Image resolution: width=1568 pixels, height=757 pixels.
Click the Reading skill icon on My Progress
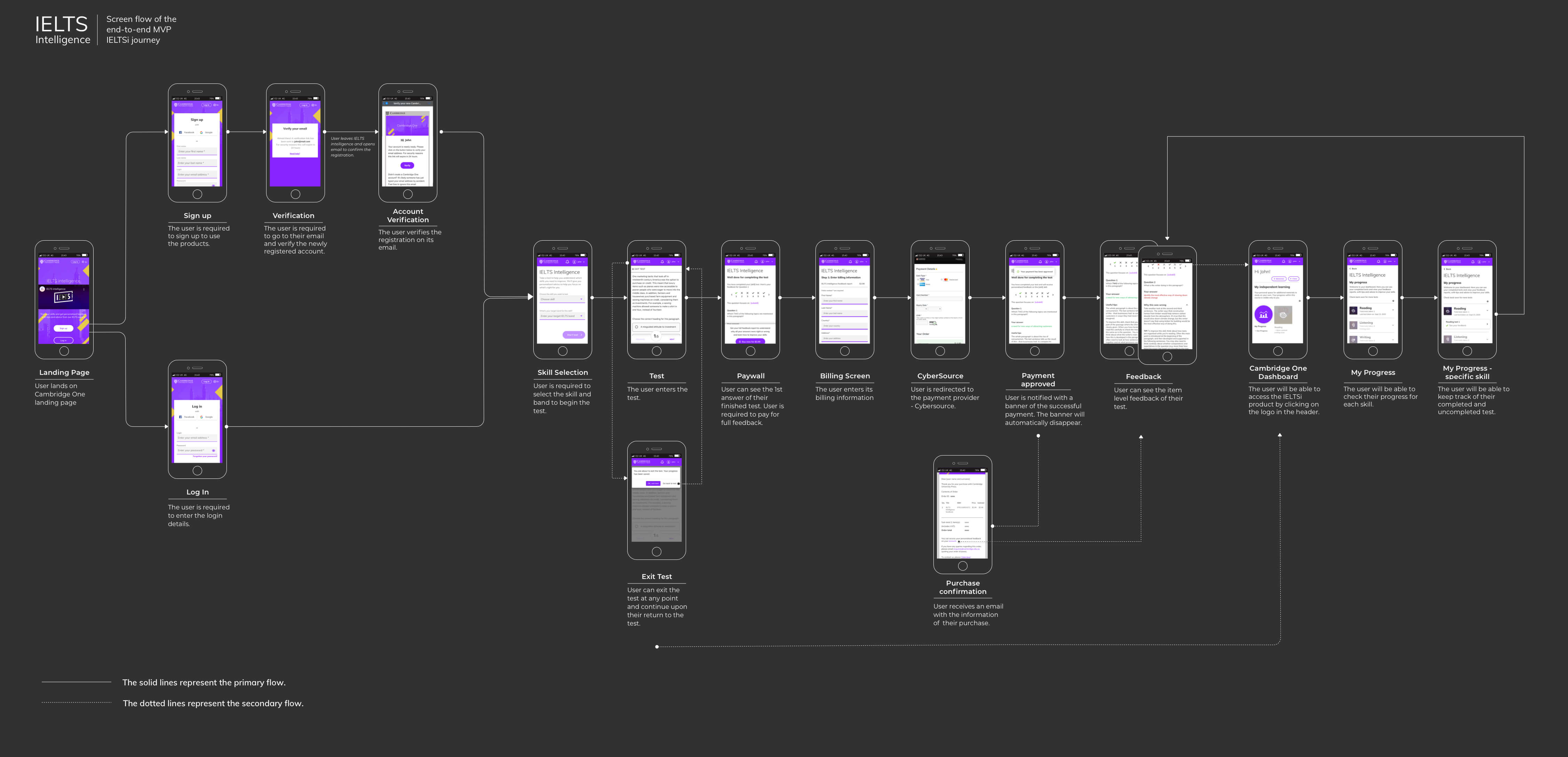(1354, 310)
